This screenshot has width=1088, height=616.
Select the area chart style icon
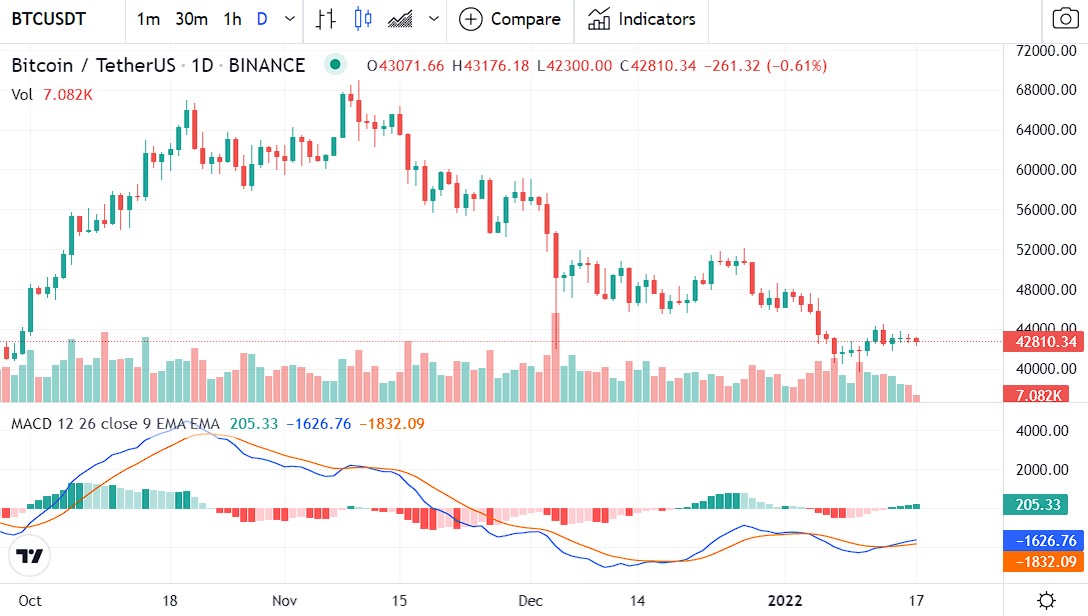tap(401, 19)
